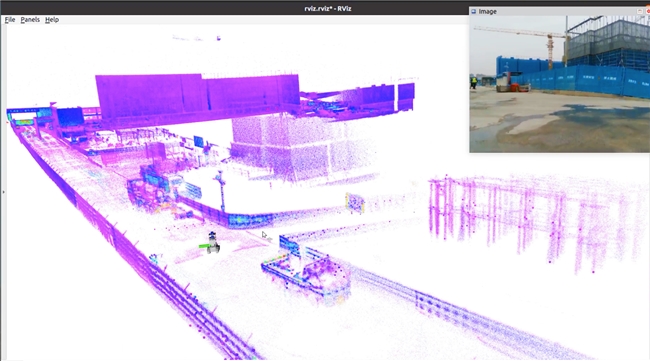Open the Panels menu
This screenshot has width=650, height=361.
point(30,19)
